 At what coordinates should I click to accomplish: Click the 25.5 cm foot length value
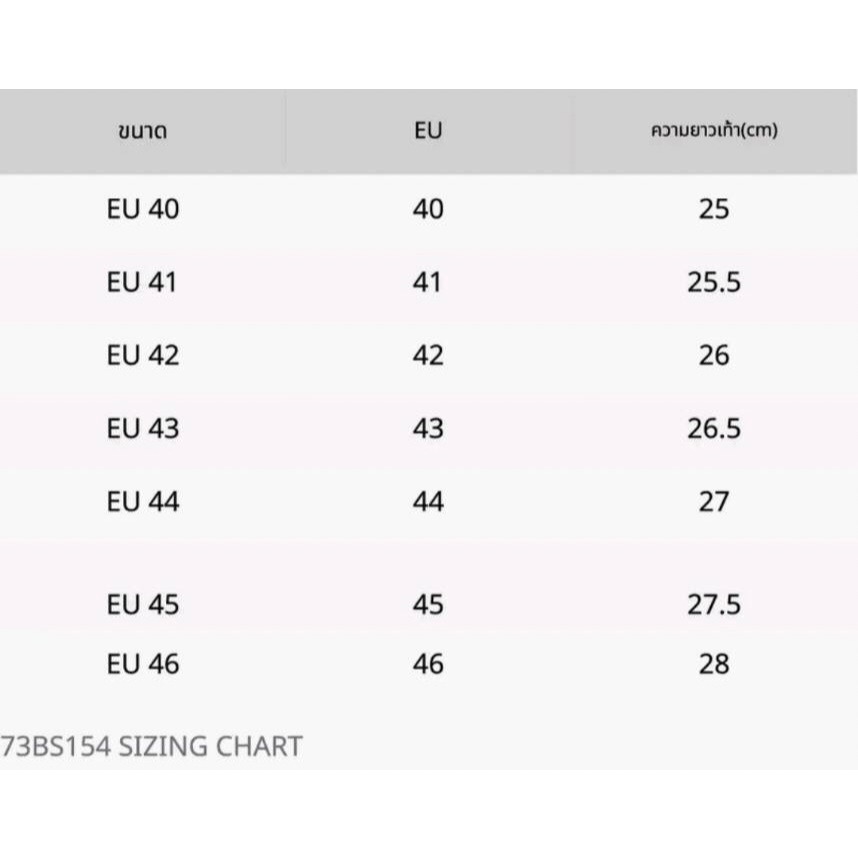714,283
